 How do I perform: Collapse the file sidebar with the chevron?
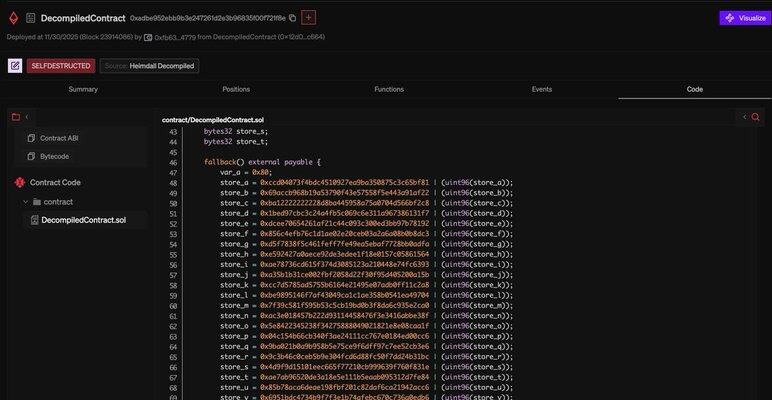pyautogui.click(x=27, y=117)
